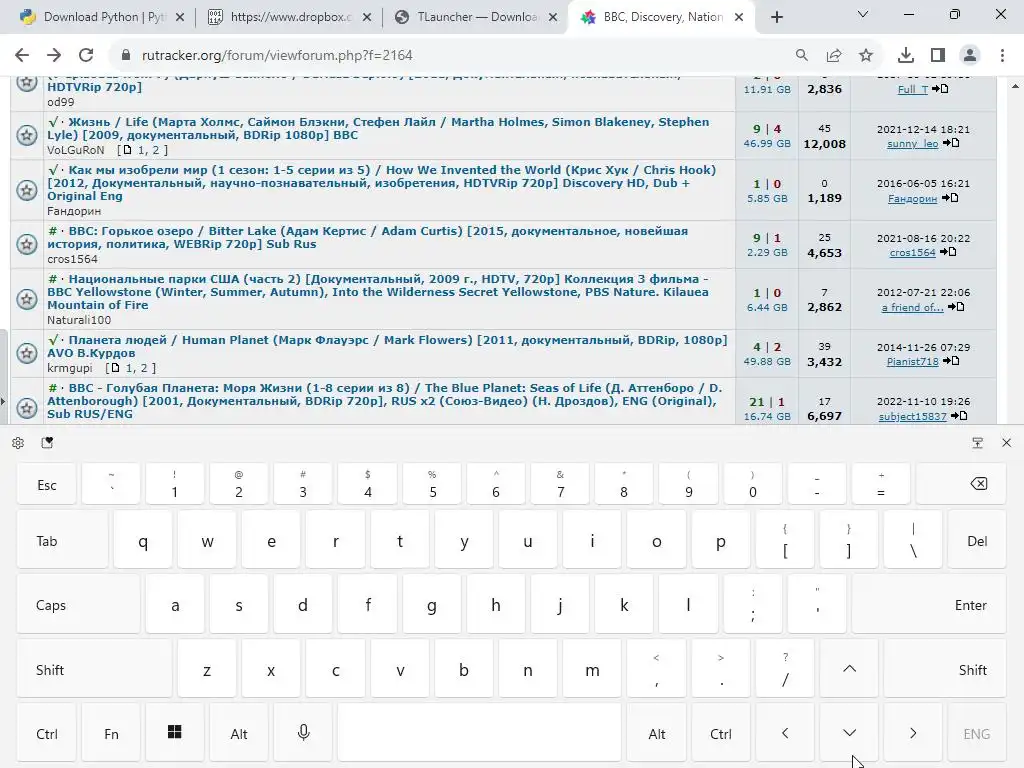Click the star icon beside Human Planet

point(27,353)
